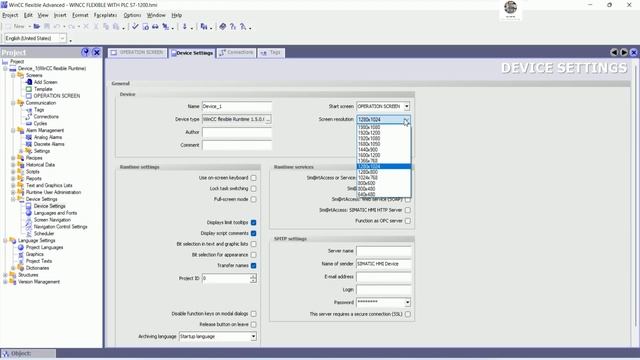Click the help book toolbar icon
Screen dimensions: 640x360
click(222, 27)
